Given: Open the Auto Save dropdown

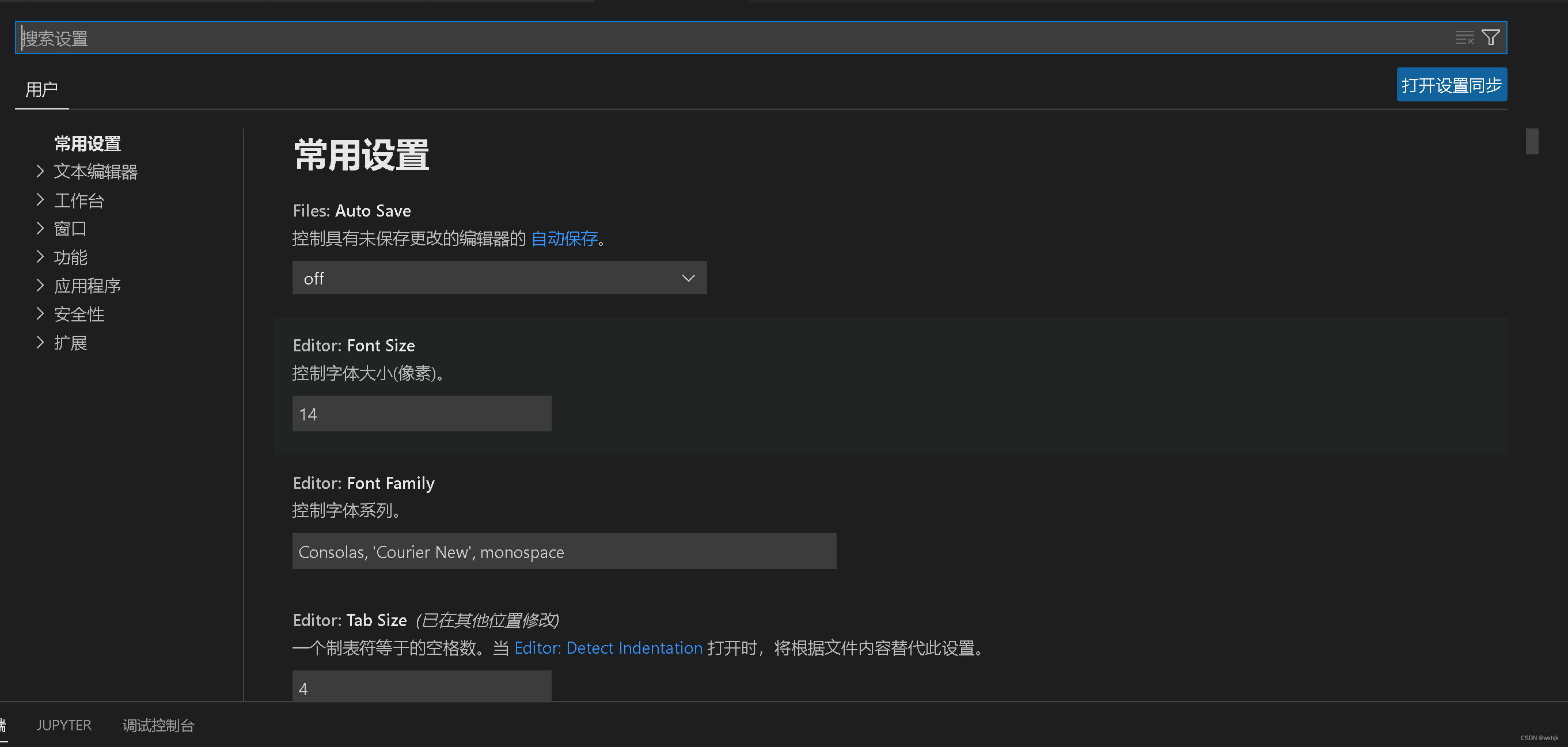Looking at the screenshot, I should click(499, 278).
